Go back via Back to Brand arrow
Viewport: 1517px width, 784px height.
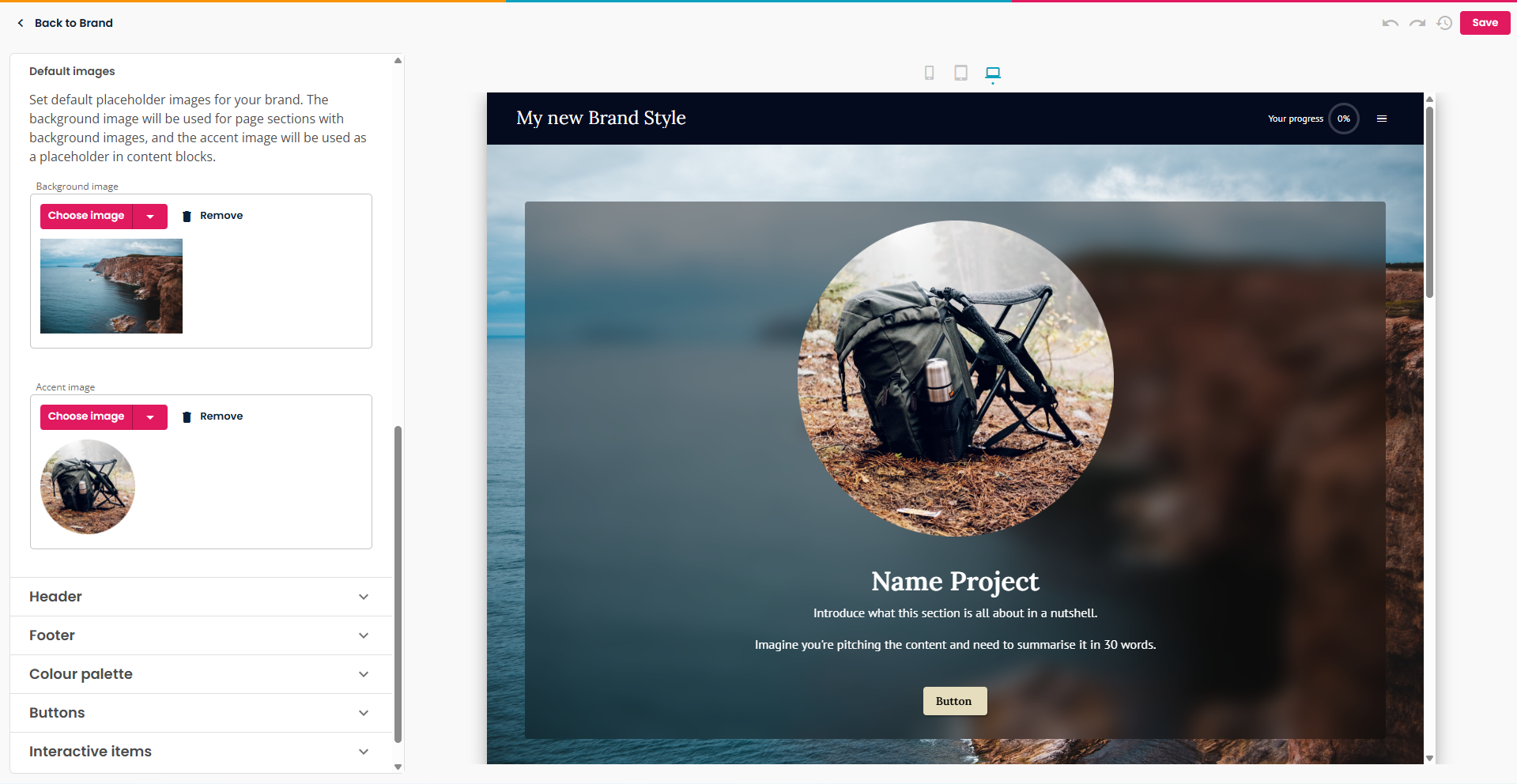coord(21,23)
